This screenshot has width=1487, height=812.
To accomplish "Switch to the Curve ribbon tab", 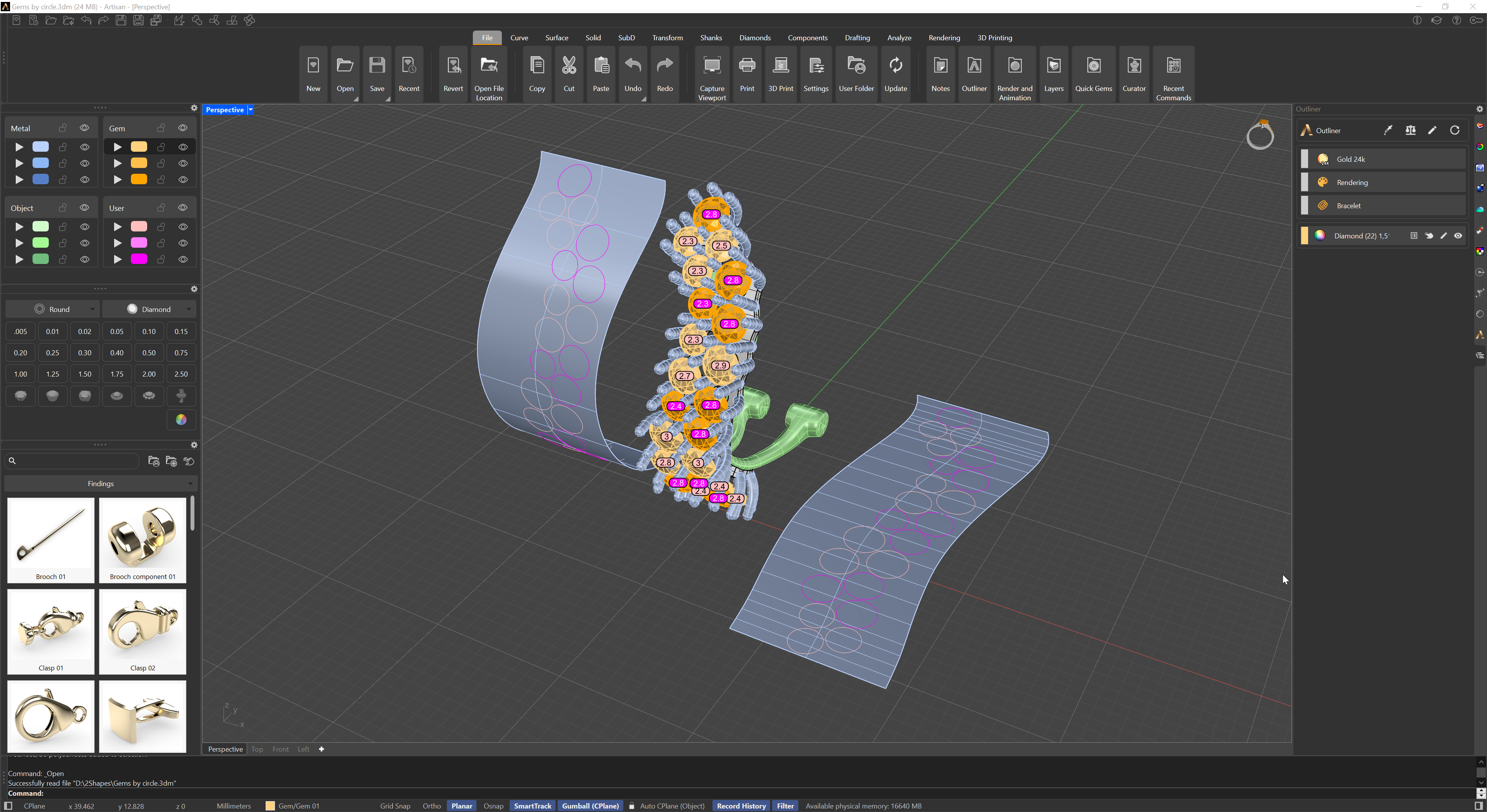I will 519,38.
